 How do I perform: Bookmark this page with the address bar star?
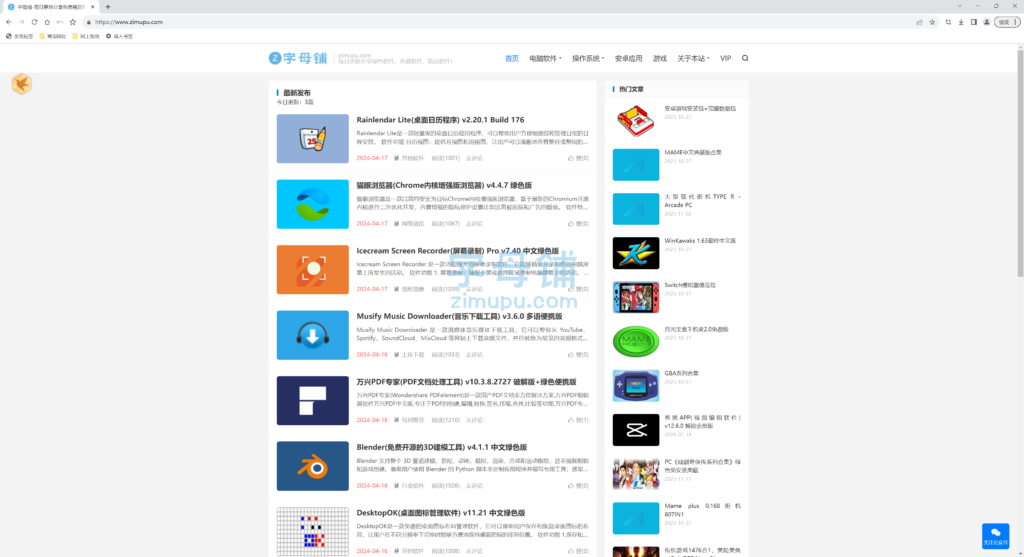pos(932,22)
